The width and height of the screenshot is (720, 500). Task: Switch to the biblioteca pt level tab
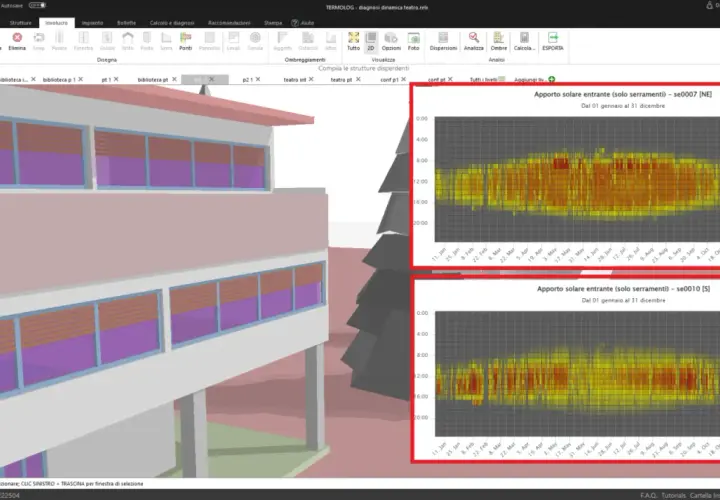153,79
